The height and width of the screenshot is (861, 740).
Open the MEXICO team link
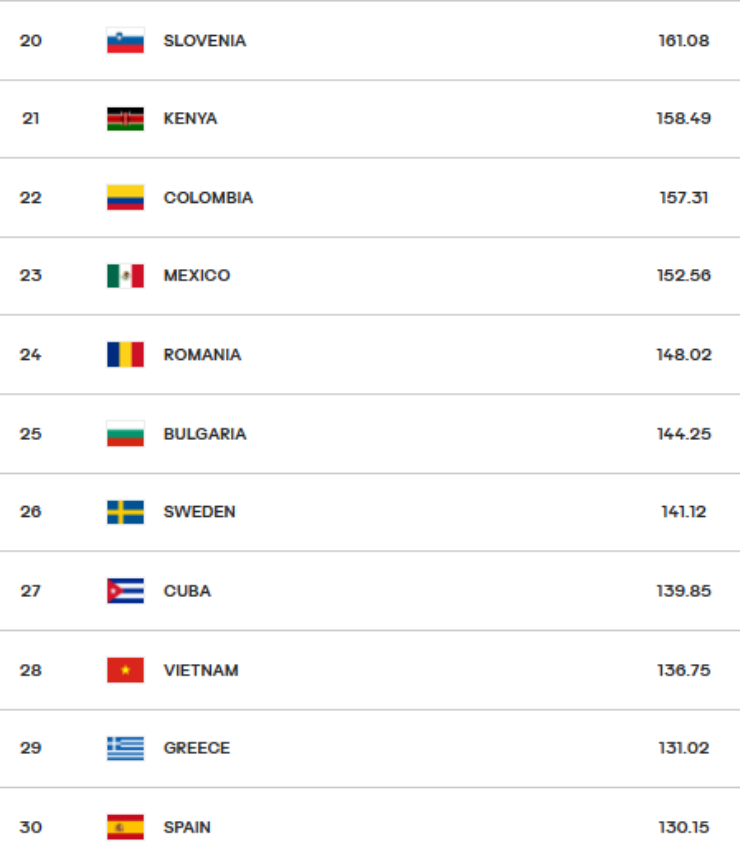(196, 276)
